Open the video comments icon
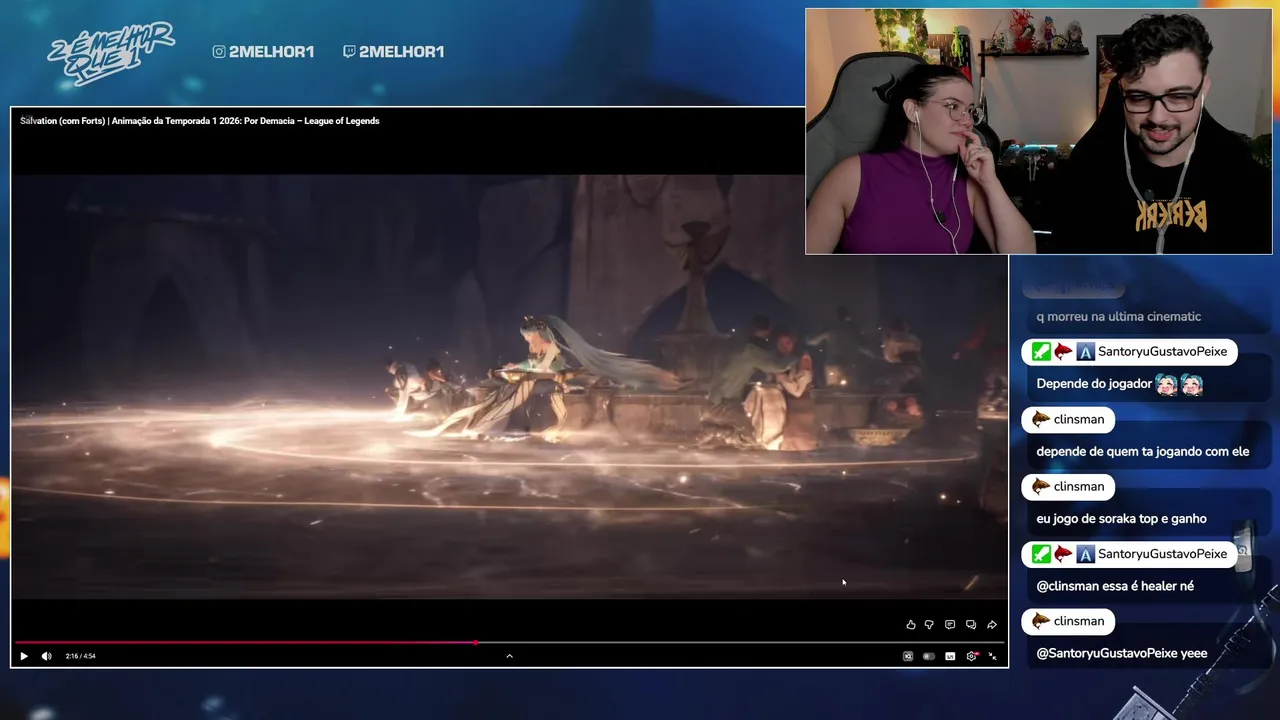 tap(950, 625)
